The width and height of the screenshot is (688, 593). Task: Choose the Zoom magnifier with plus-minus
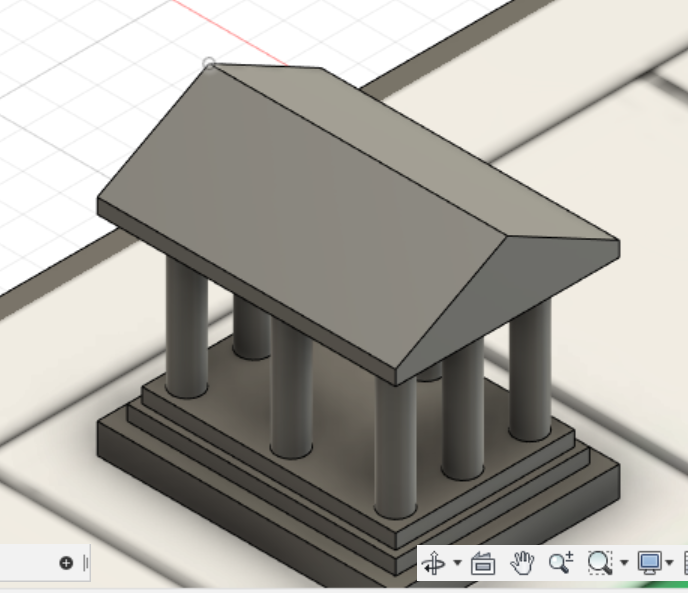(x=561, y=562)
